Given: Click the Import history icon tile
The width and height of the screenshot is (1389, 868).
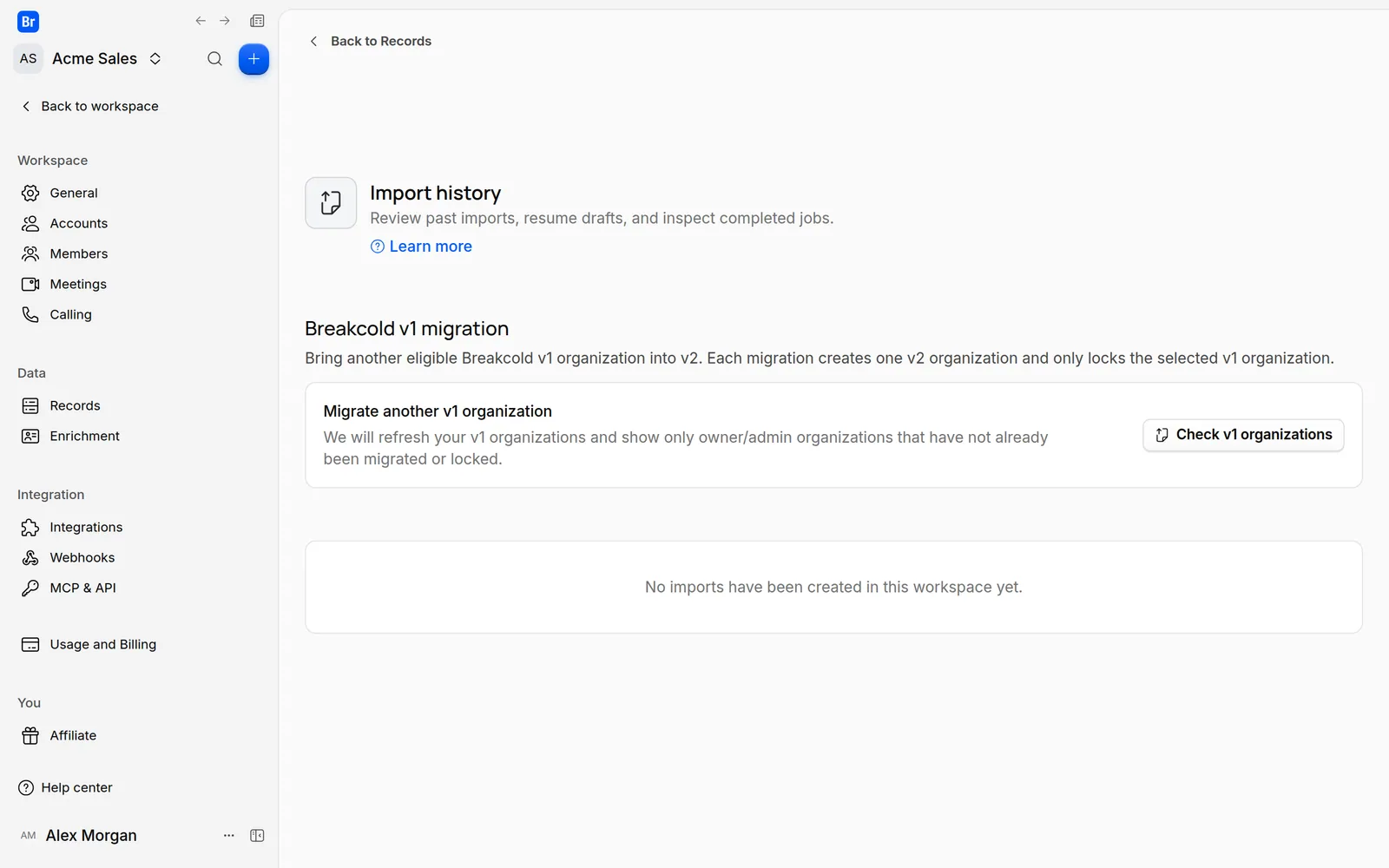Looking at the screenshot, I should click(x=331, y=203).
